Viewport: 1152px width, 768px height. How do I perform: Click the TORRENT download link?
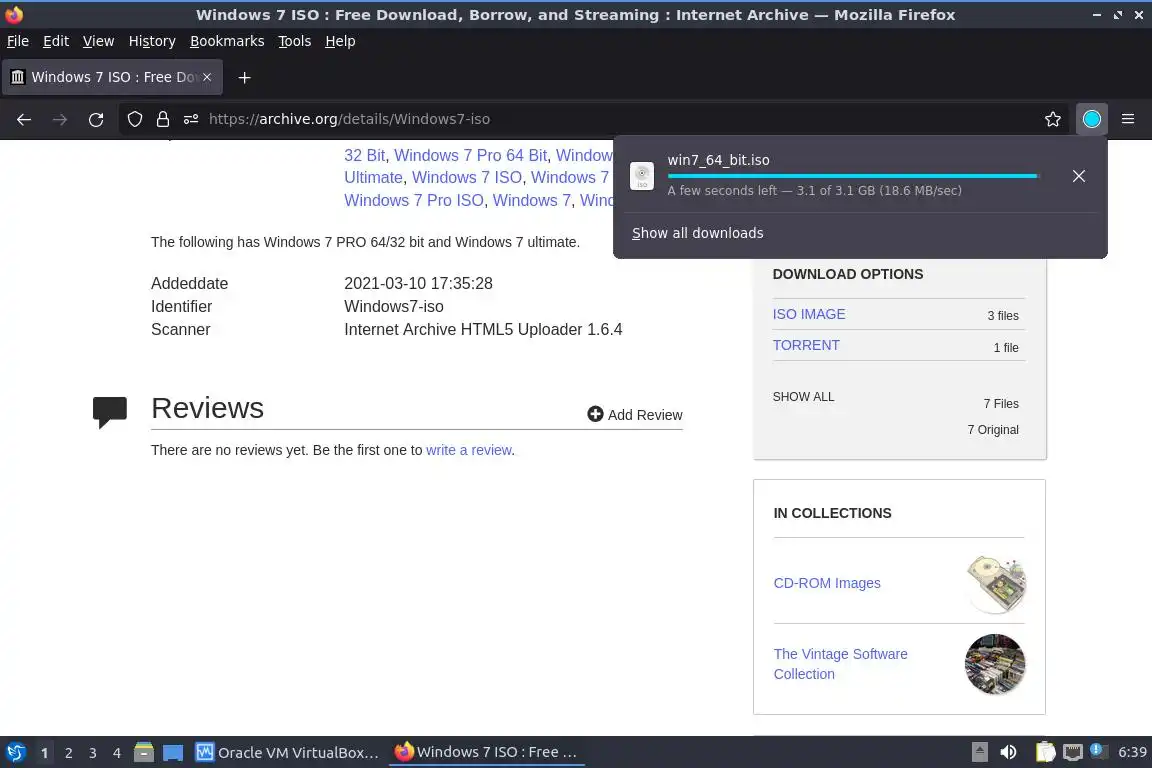[x=806, y=345]
